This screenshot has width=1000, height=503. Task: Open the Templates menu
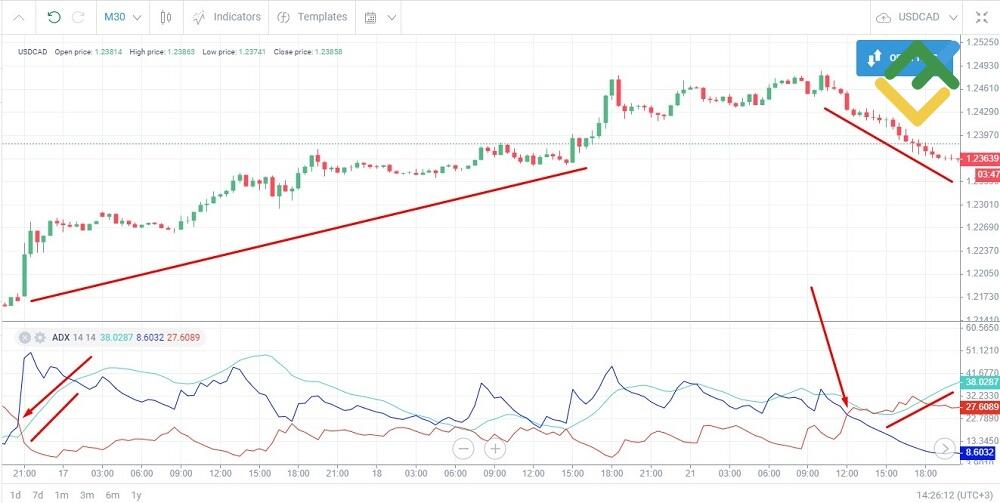point(312,17)
